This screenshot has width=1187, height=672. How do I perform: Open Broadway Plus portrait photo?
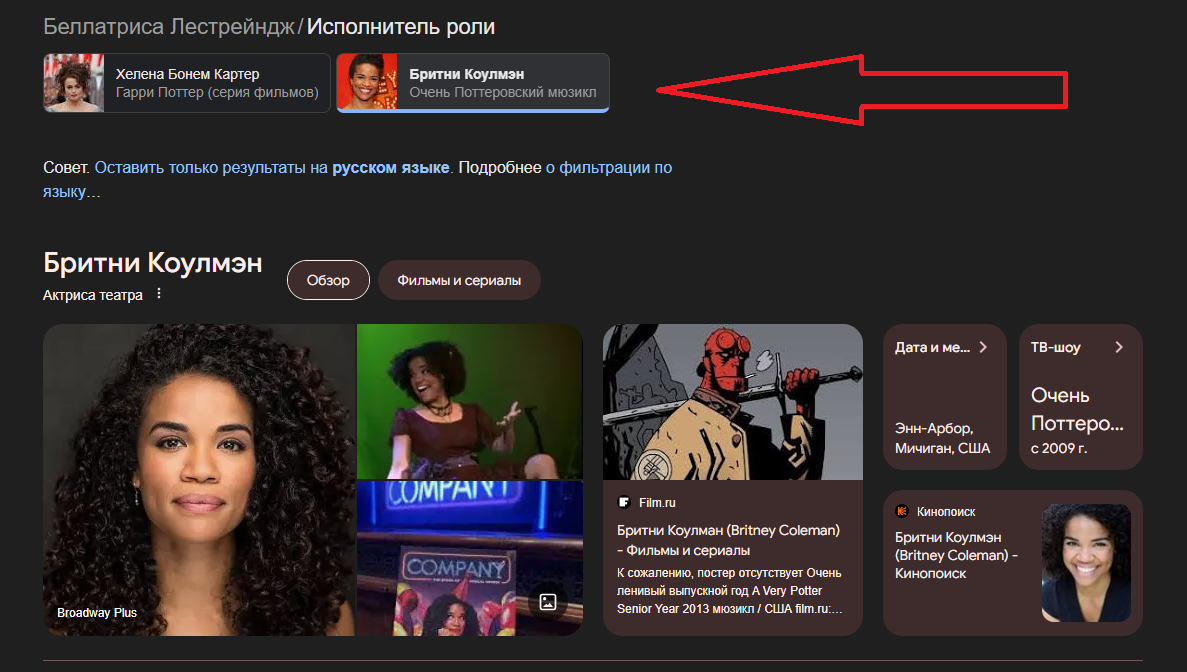pyautogui.click(x=199, y=480)
